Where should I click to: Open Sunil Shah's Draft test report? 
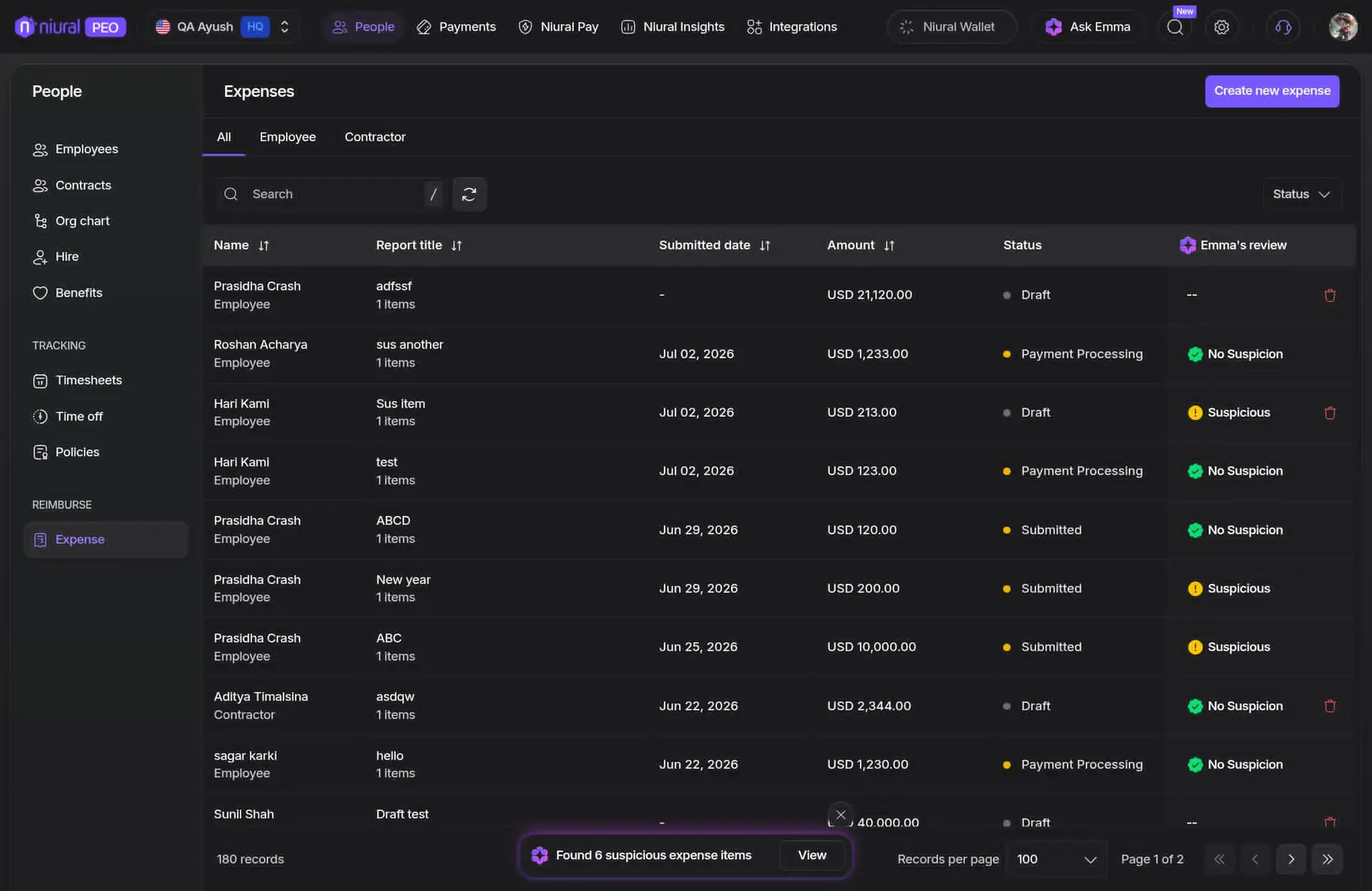click(x=402, y=814)
